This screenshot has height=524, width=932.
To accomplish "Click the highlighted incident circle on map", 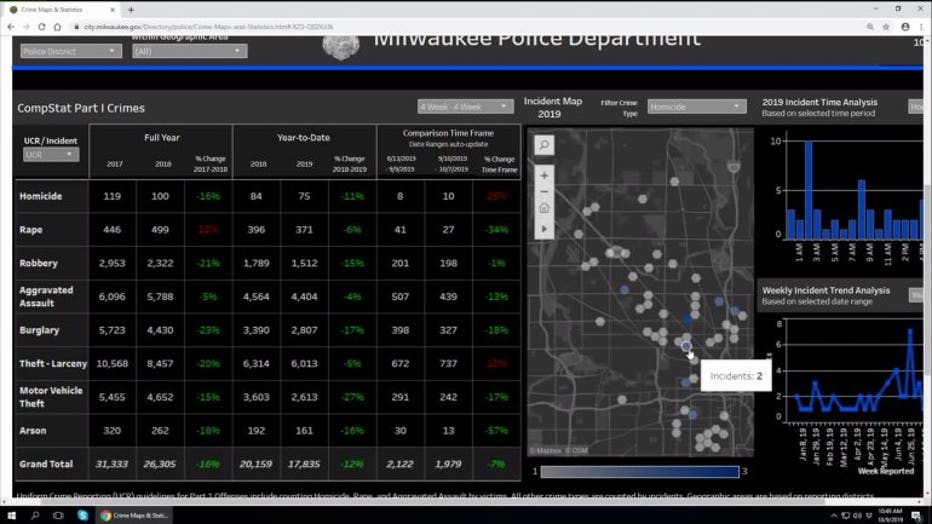I will (x=686, y=345).
